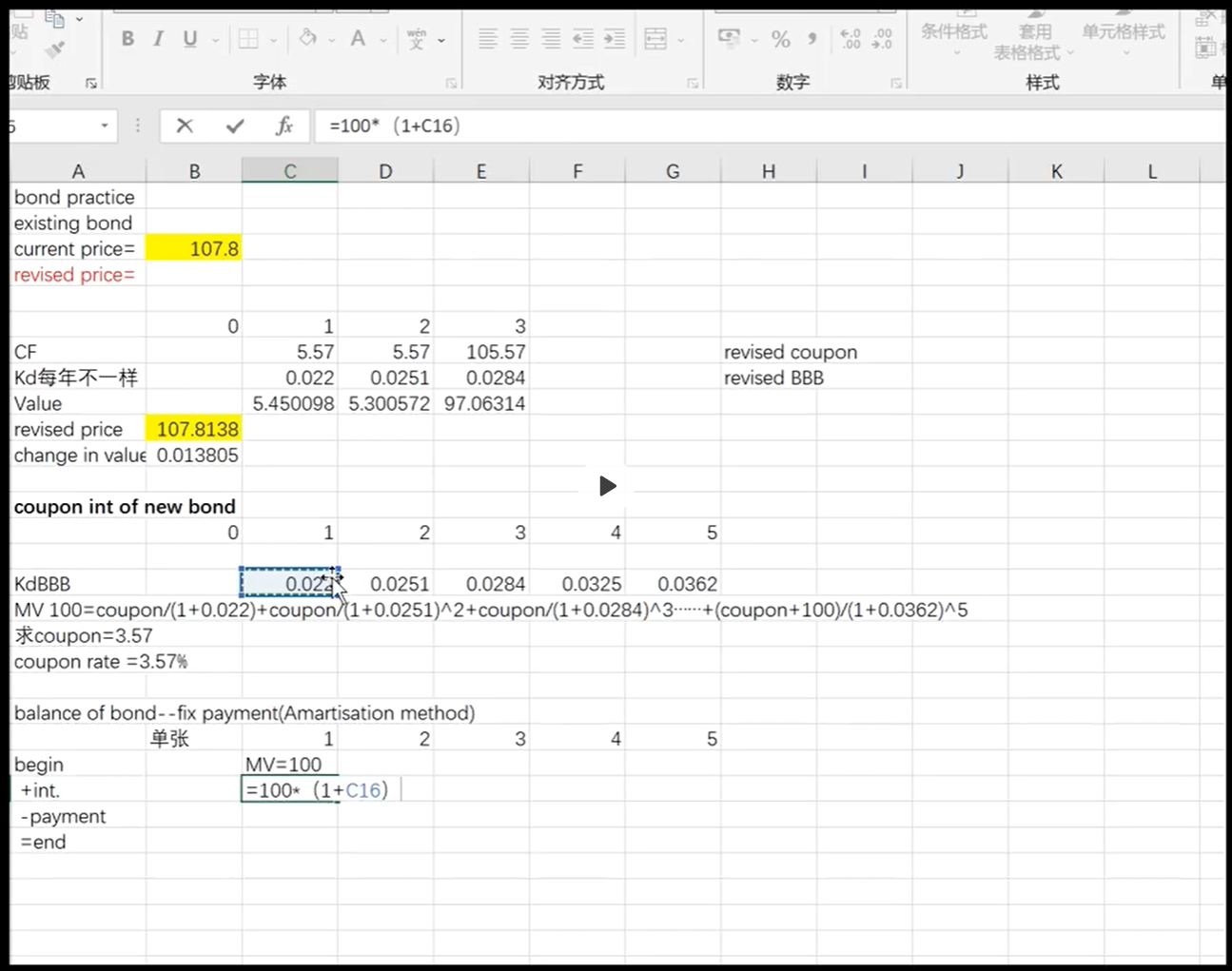Confirm formula entry with the checkmark
This screenshot has height=971, width=1232.
[235, 126]
